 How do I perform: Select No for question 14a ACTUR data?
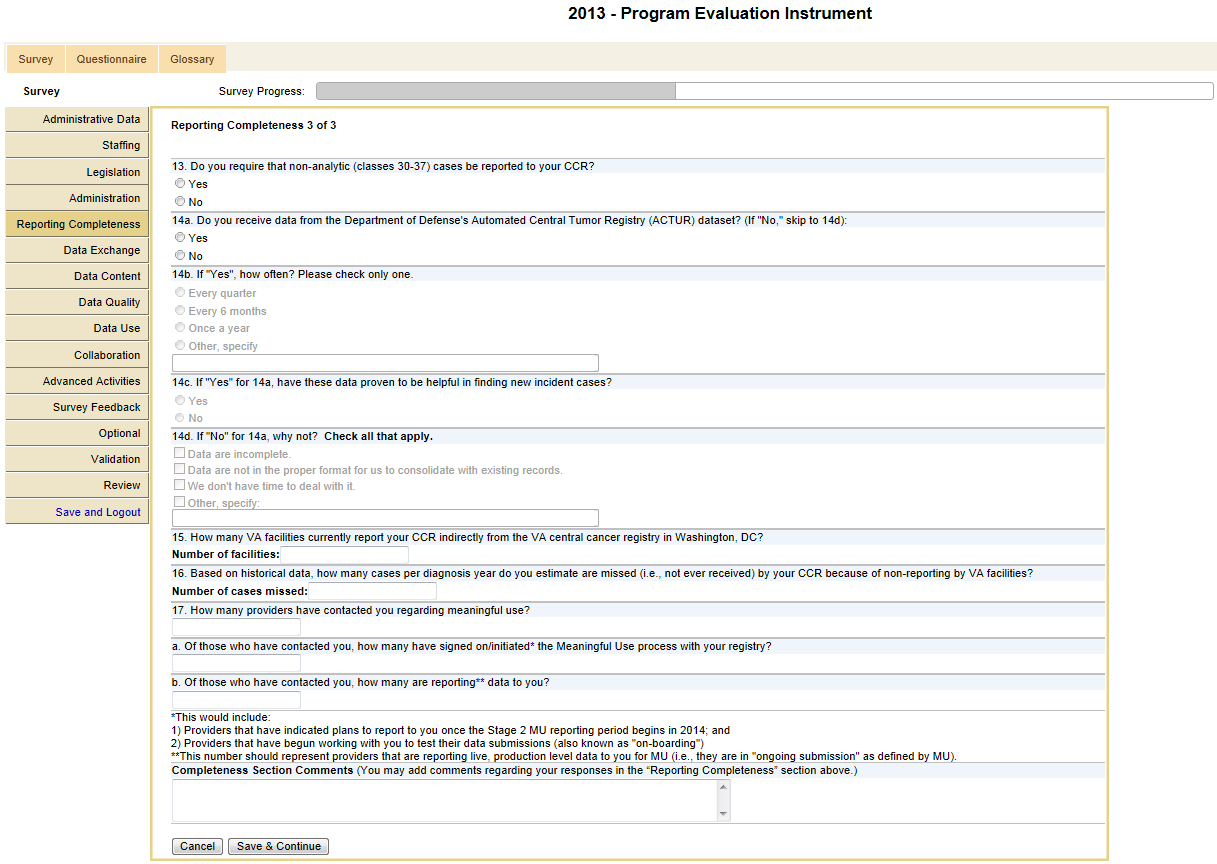pyautogui.click(x=180, y=256)
